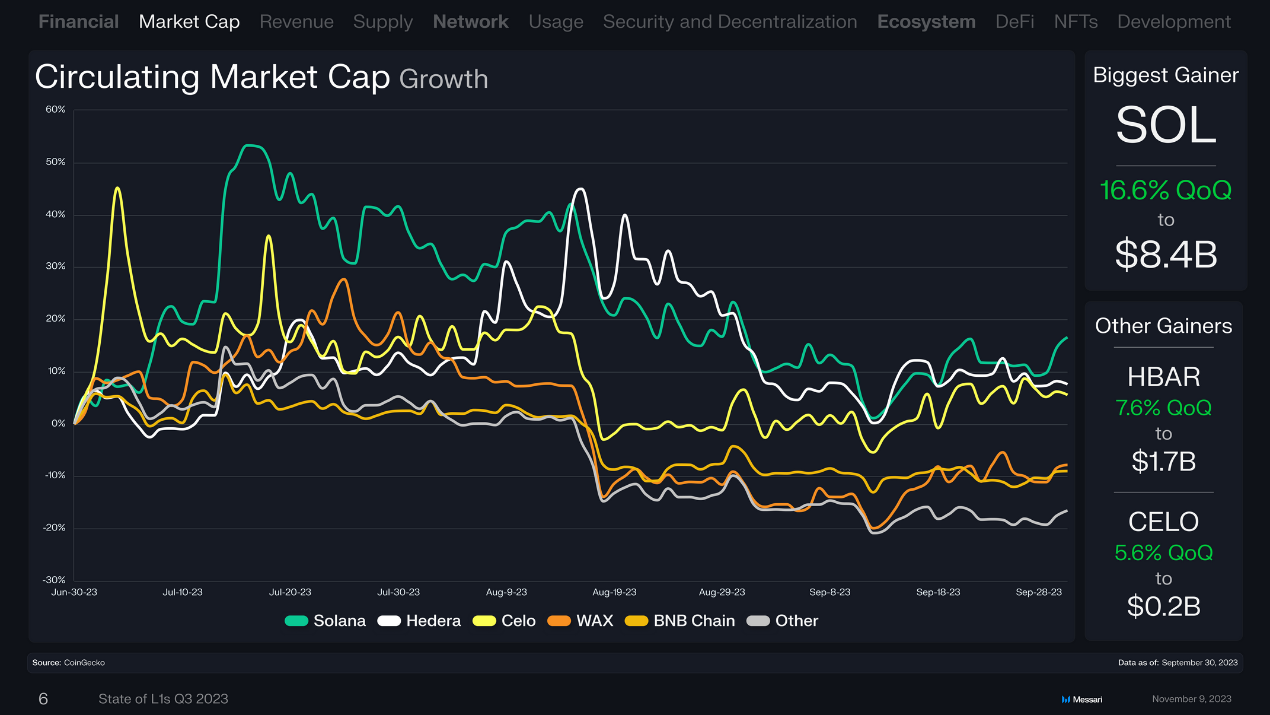Click the orange WAX legend swatch
Viewport: 1270px width, 715px height.
(559, 621)
